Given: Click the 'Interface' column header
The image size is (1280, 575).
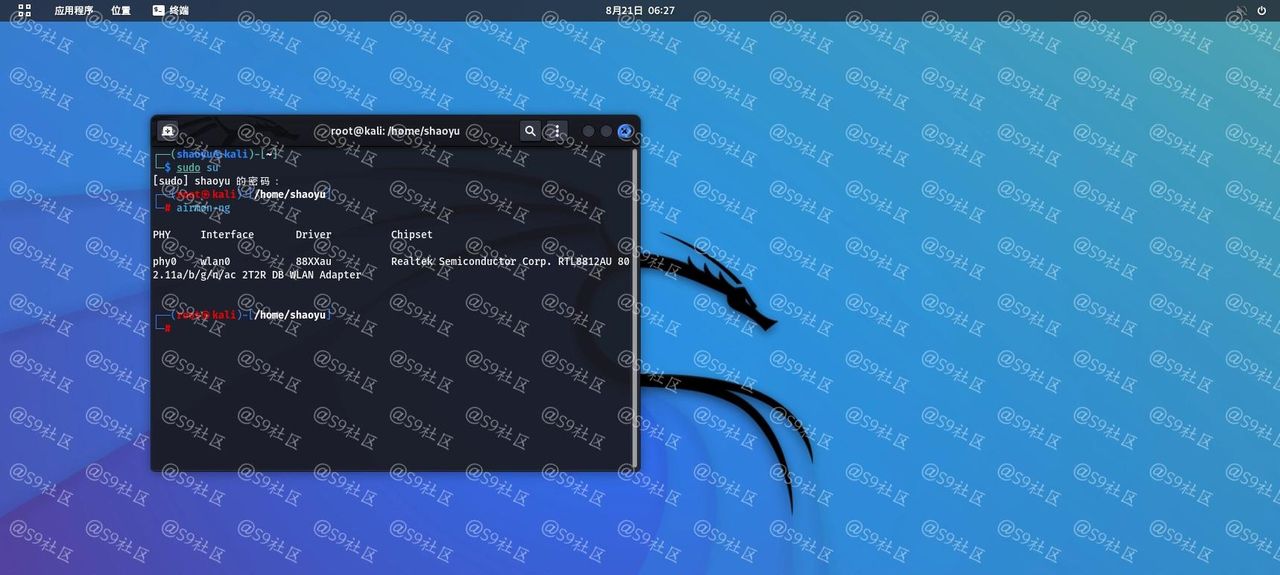Looking at the screenshot, I should click(x=227, y=235).
